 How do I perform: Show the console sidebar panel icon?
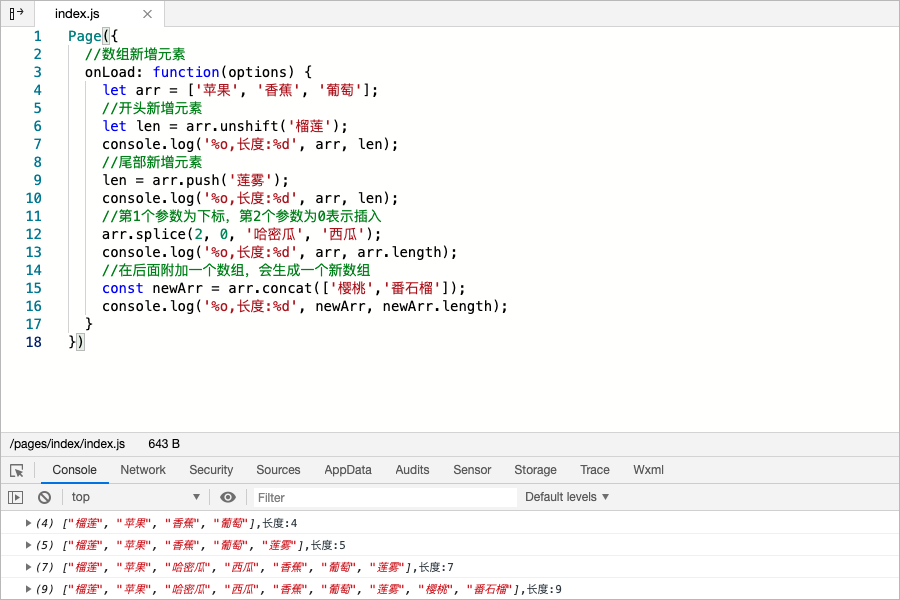tap(15, 497)
